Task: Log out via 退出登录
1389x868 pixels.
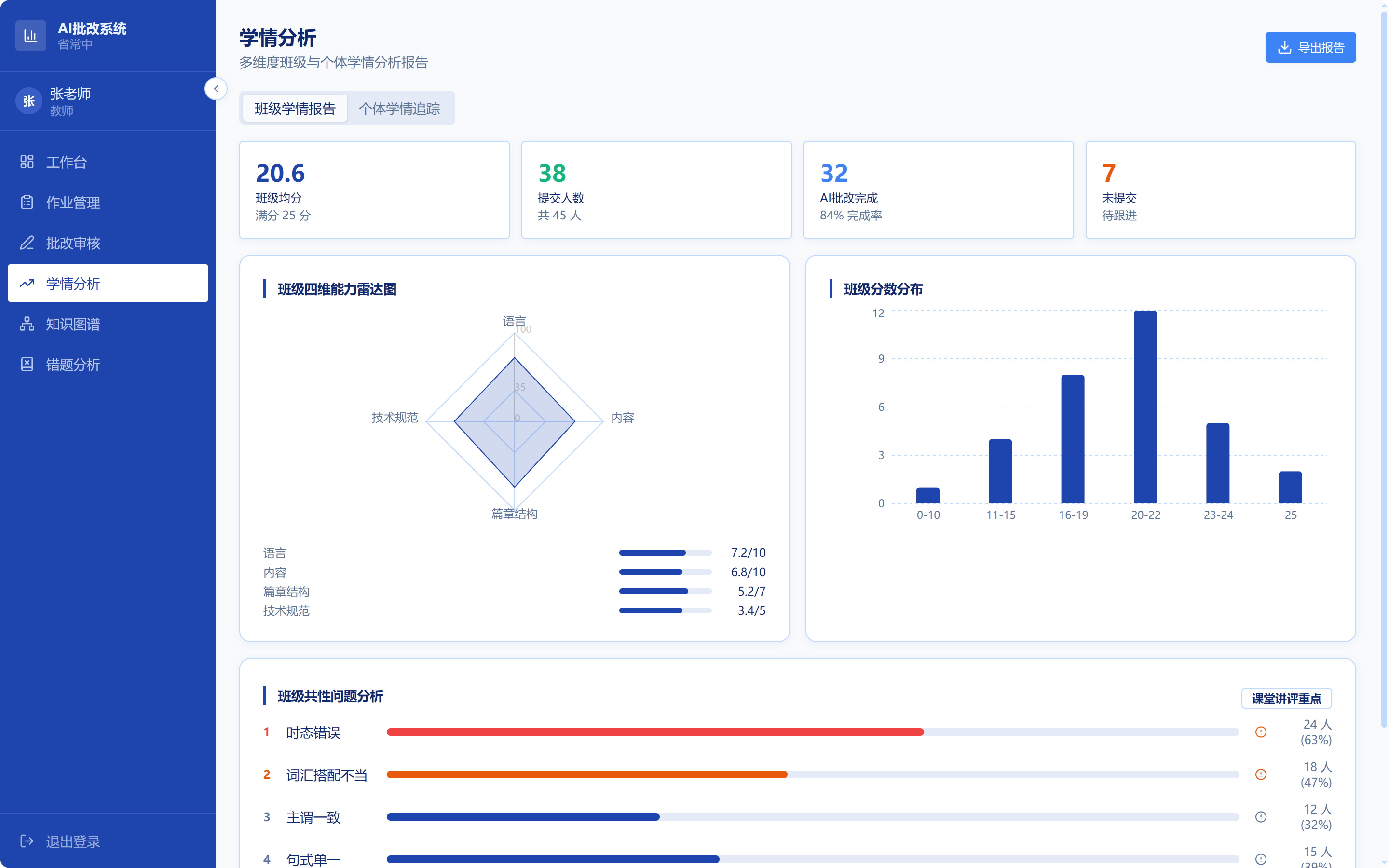Action: [x=108, y=841]
